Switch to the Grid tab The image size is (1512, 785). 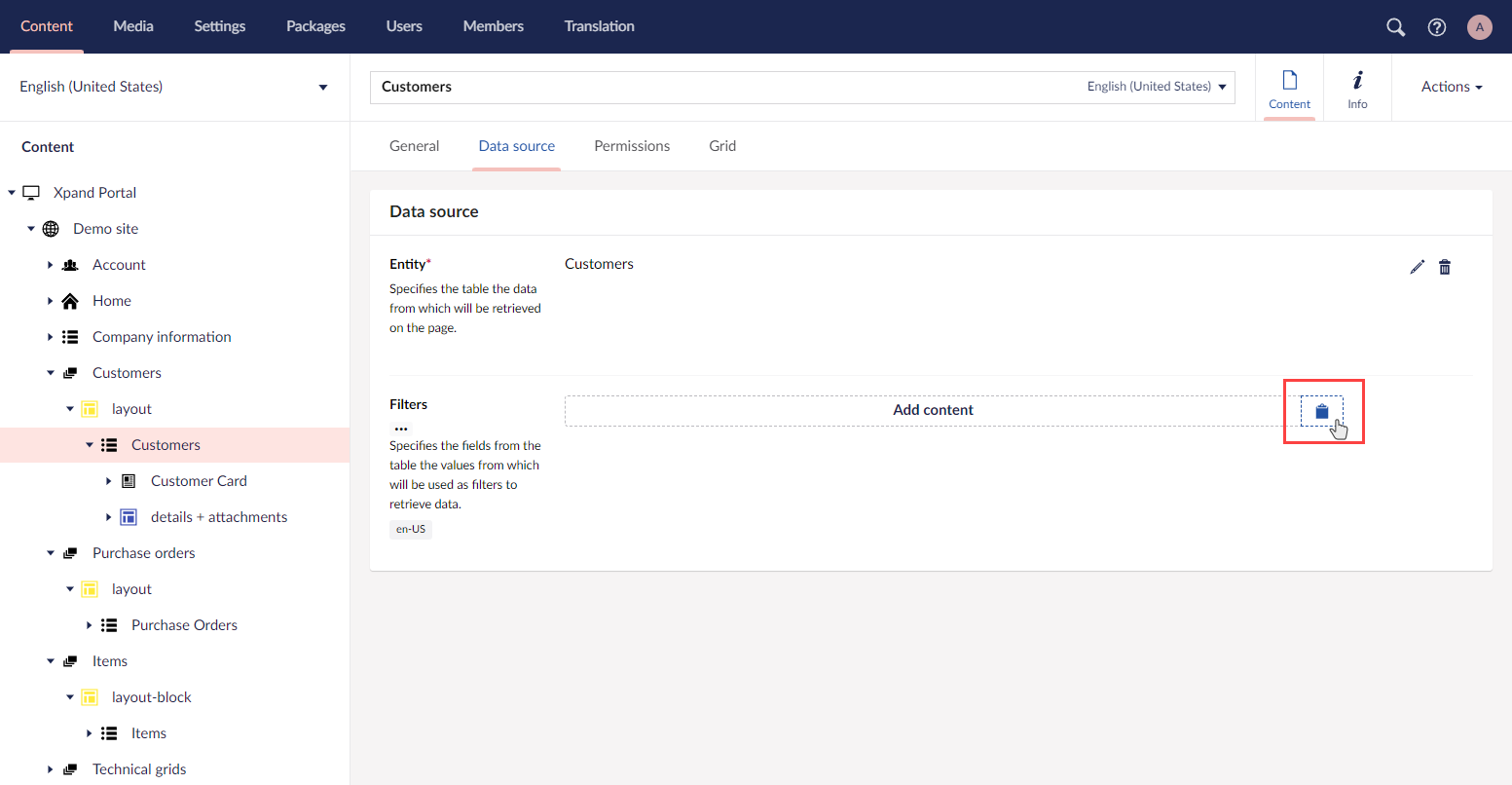tap(722, 146)
